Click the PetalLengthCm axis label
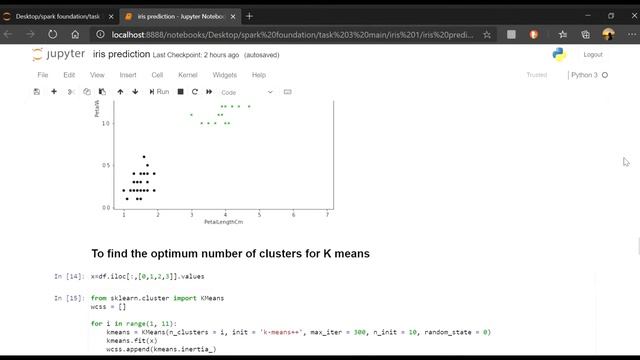The image size is (640, 360). pos(224,222)
